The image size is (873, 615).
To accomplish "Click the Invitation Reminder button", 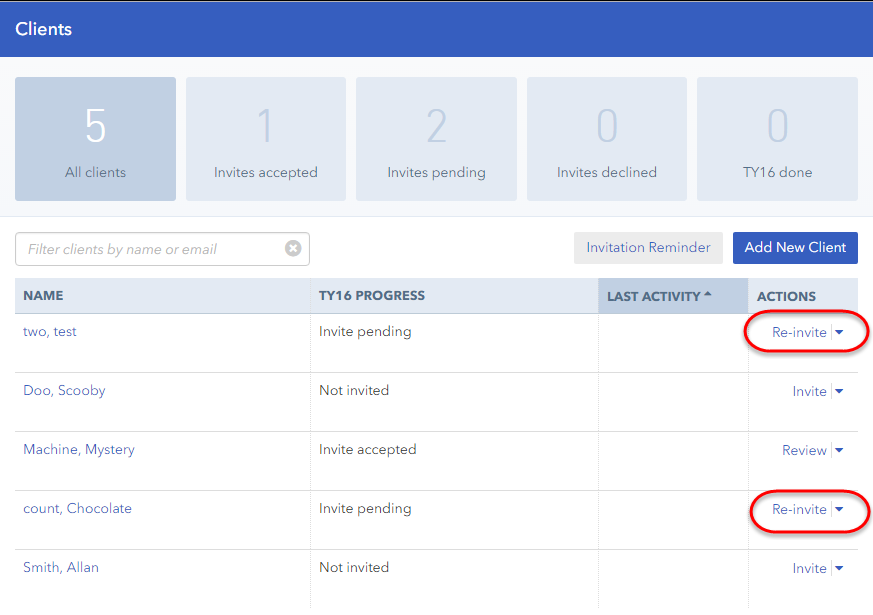I will (x=648, y=248).
